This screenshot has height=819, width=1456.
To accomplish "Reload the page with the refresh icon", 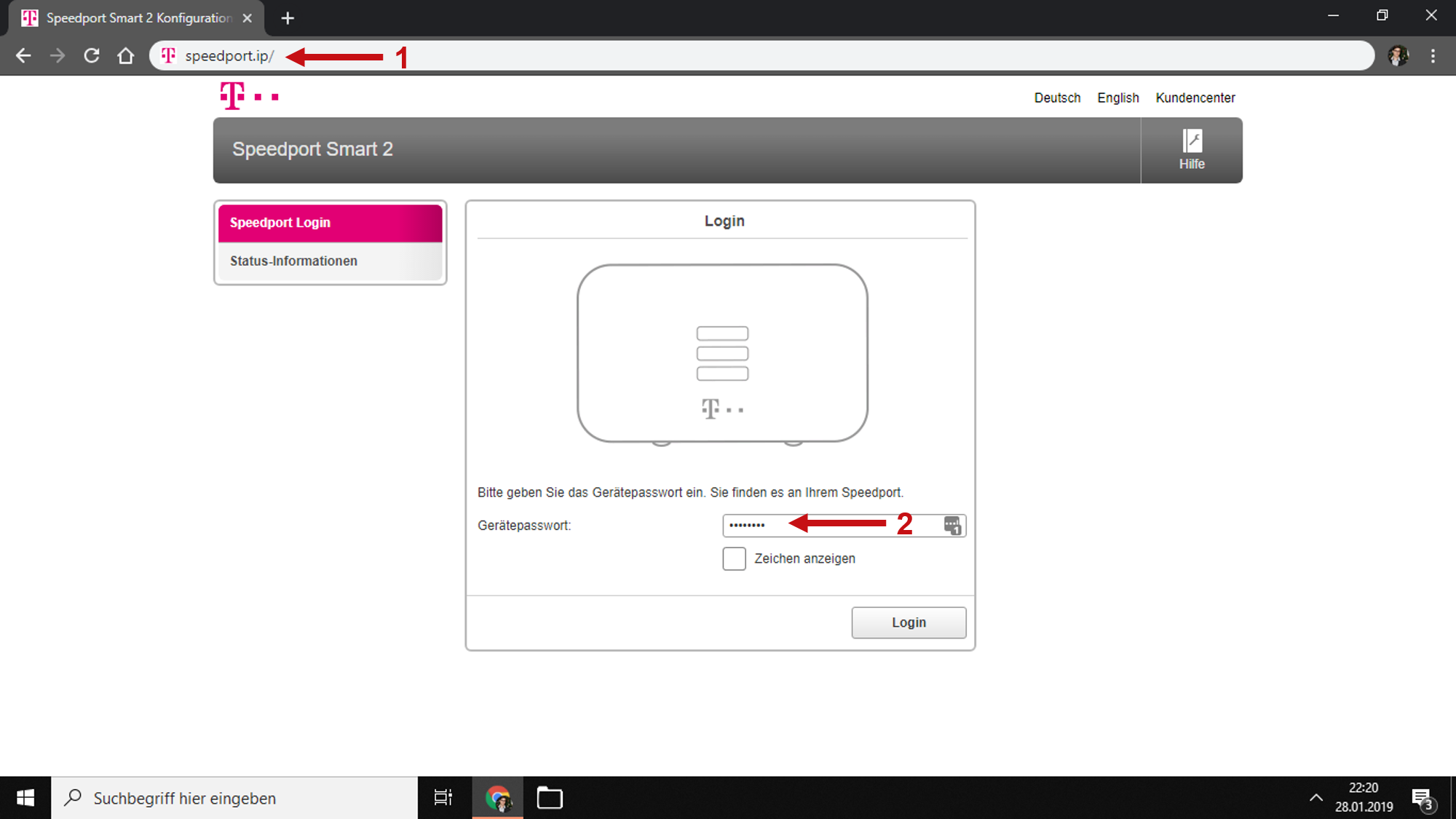I will tap(92, 55).
